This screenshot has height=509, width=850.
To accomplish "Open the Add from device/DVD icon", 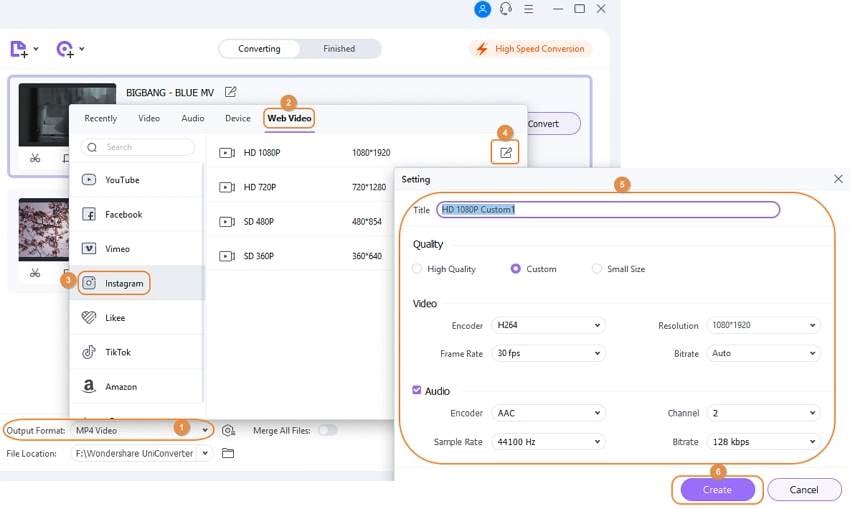I will (x=65, y=49).
